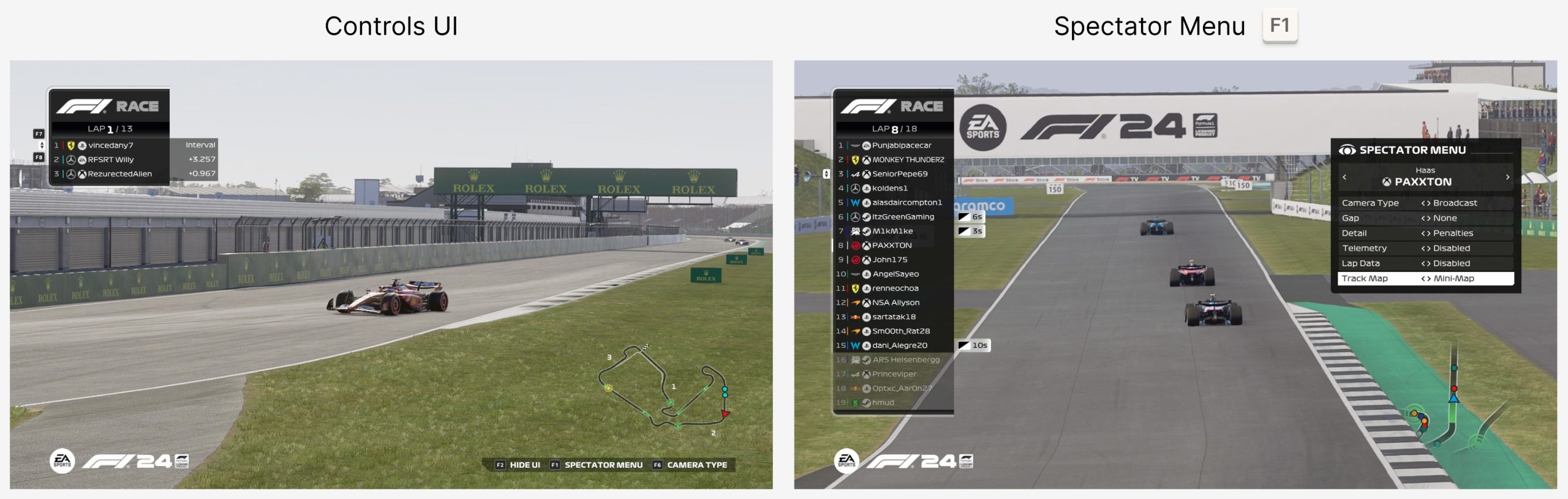The width and height of the screenshot is (1568, 499).
Task: Change the Gap option set to None
Action: pyautogui.click(x=1439, y=218)
